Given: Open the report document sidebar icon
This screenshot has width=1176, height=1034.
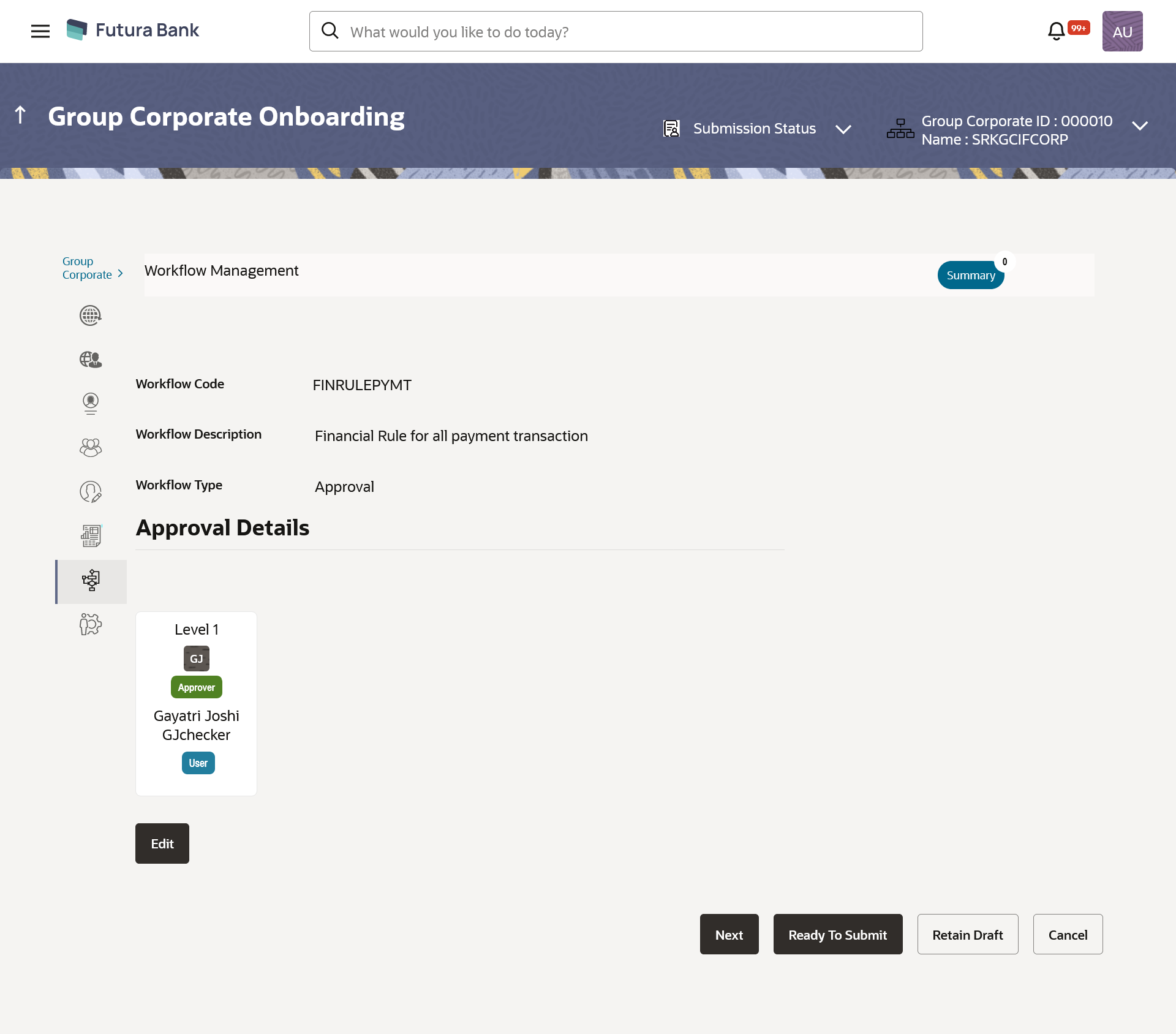Looking at the screenshot, I should (x=91, y=536).
